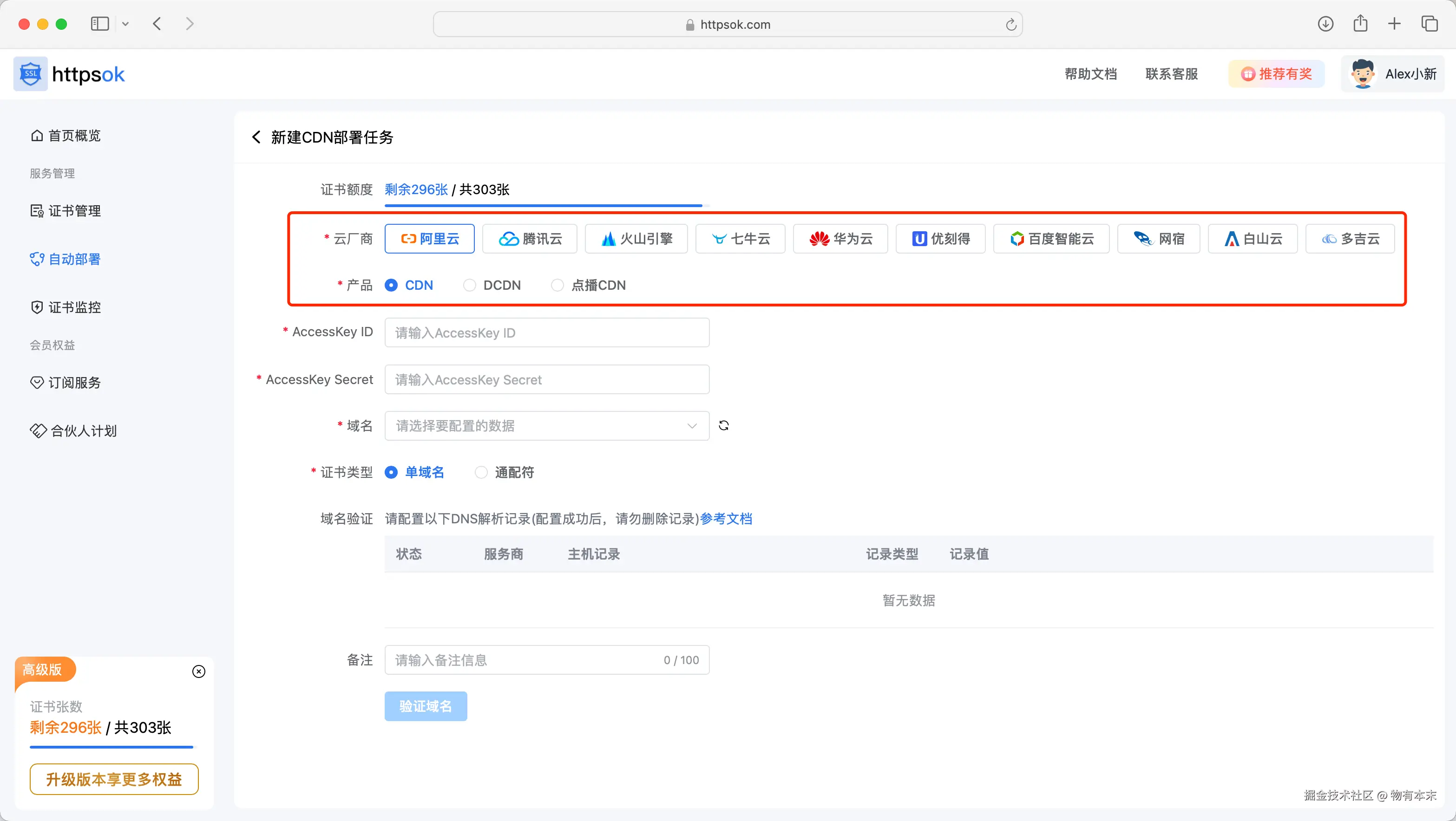The height and width of the screenshot is (821, 1456).
Task: Expand Safari sidebar options chevron
Action: (125, 24)
